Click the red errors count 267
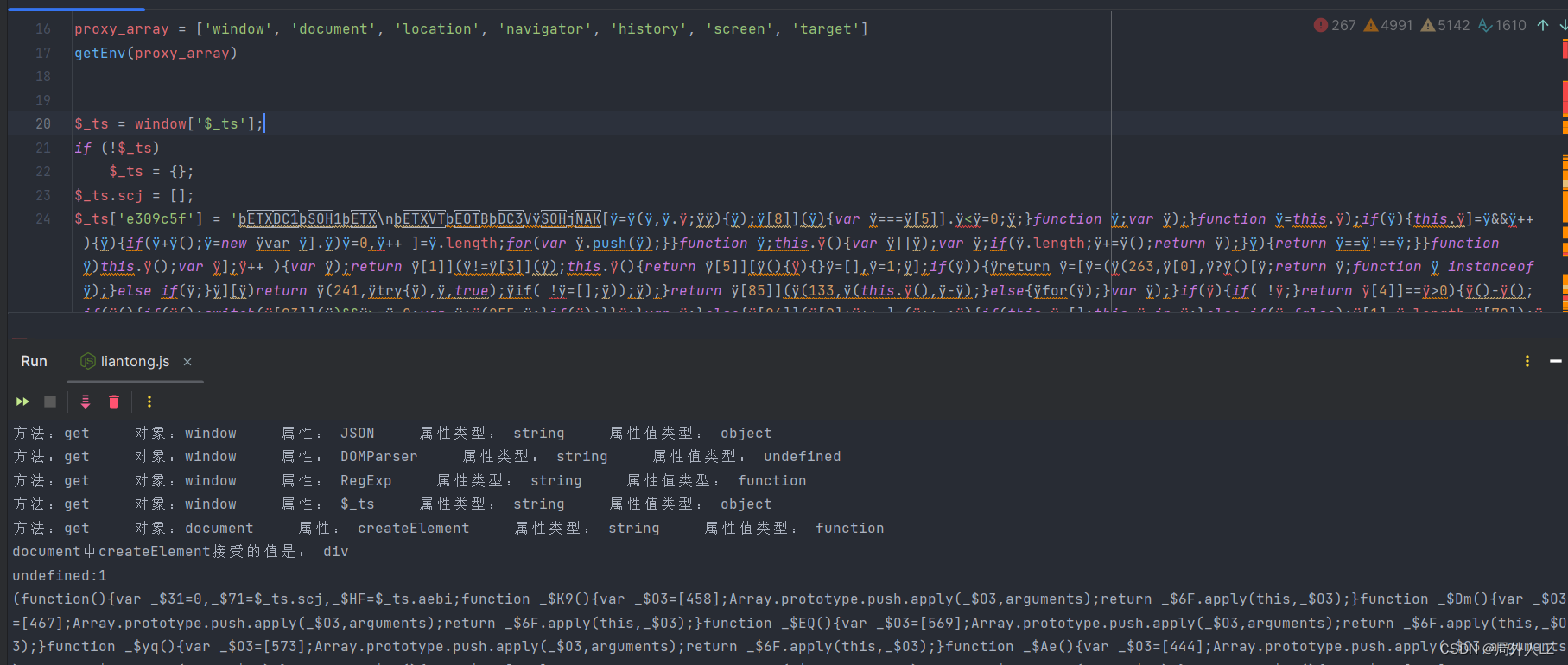 (x=1335, y=25)
